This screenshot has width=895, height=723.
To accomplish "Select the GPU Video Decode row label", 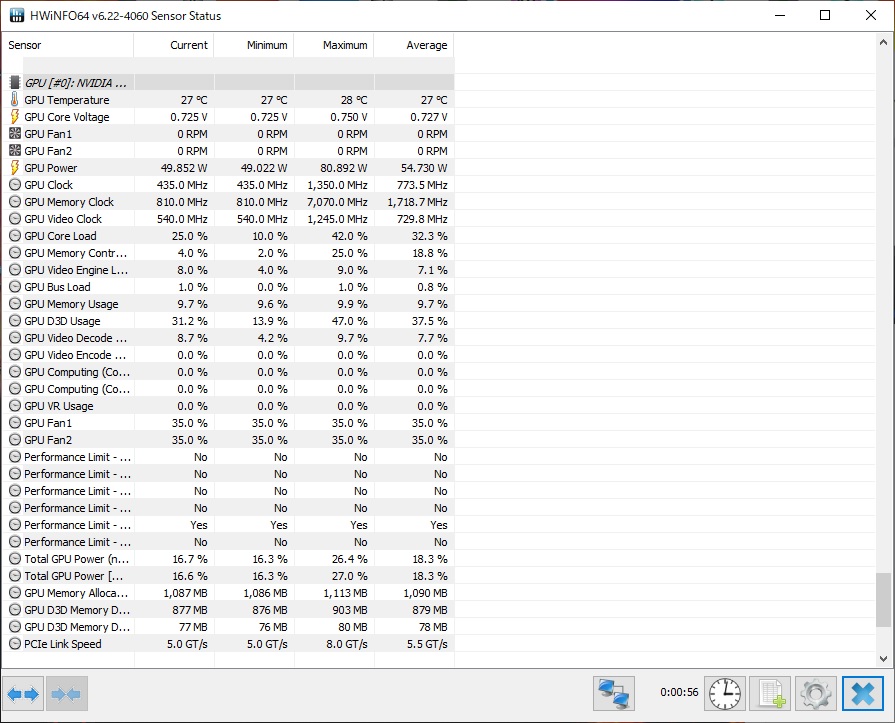I will 75,338.
